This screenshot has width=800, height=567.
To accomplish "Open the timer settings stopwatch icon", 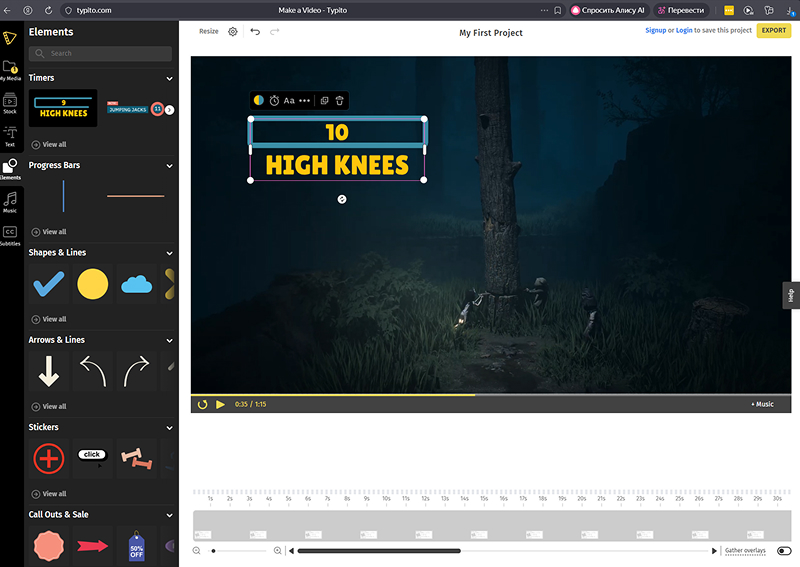I will (274, 101).
